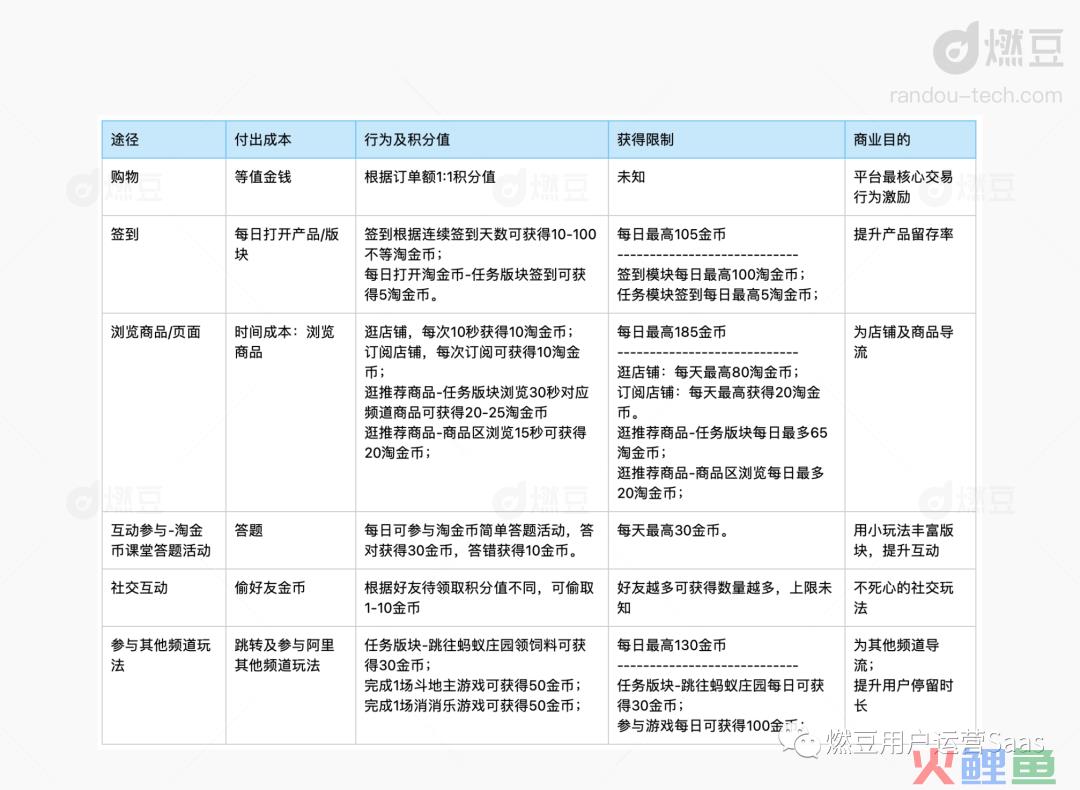Click the text '逛推荐商品-任务版块每日最多65淘金币'
This screenshot has width=1080, height=790.
click(x=723, y=443)
